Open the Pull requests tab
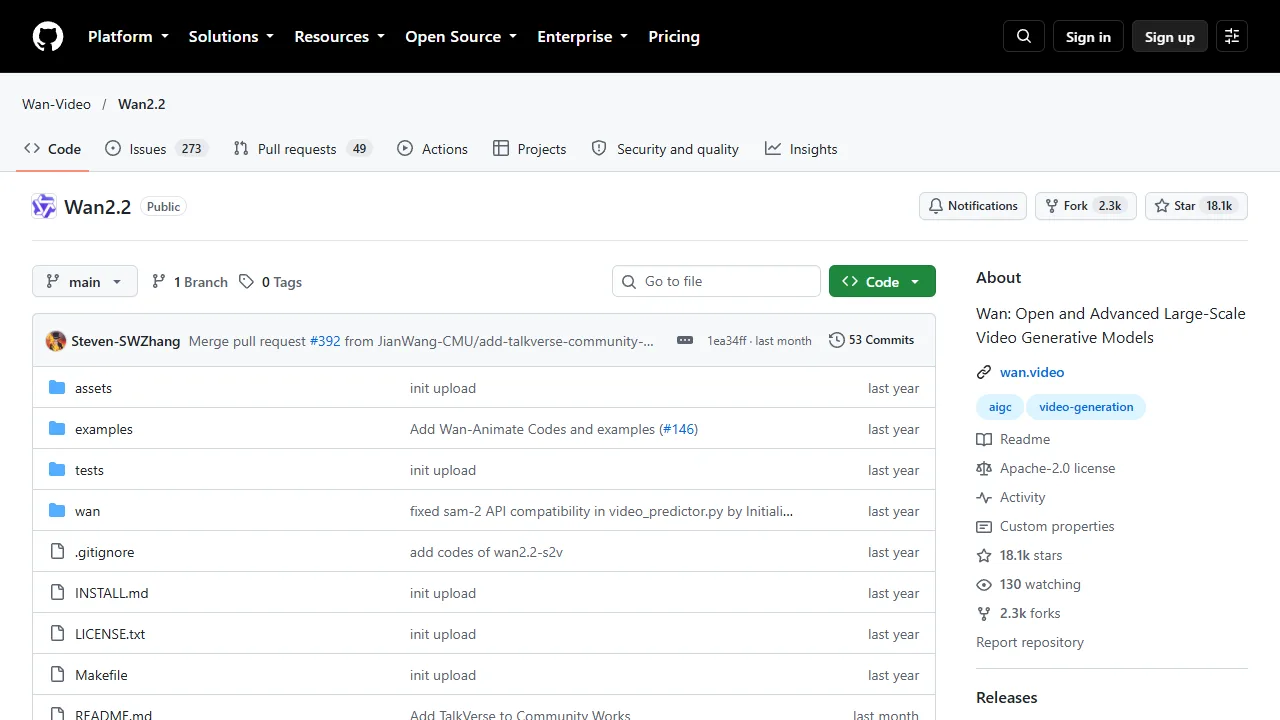Screen dimensions: 1280x720 pyautogui.click(x=303, y=149)
